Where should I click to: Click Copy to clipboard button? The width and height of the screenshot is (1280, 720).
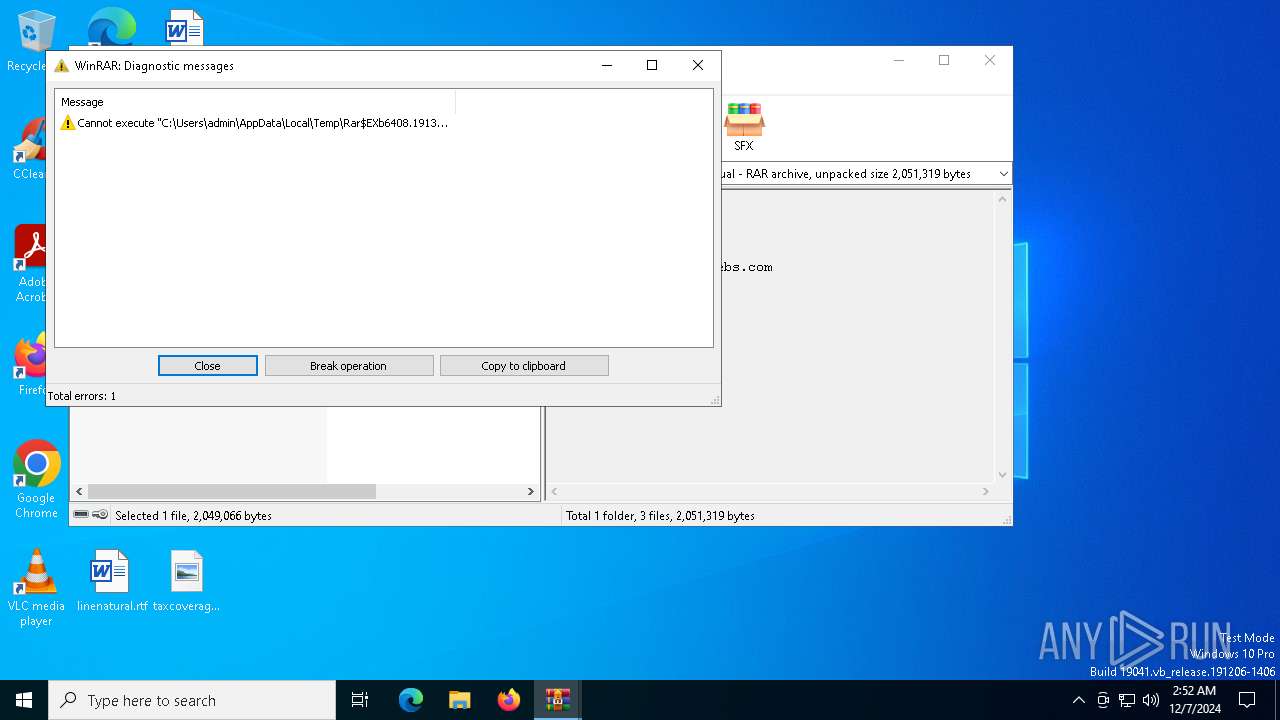point(524,366)
